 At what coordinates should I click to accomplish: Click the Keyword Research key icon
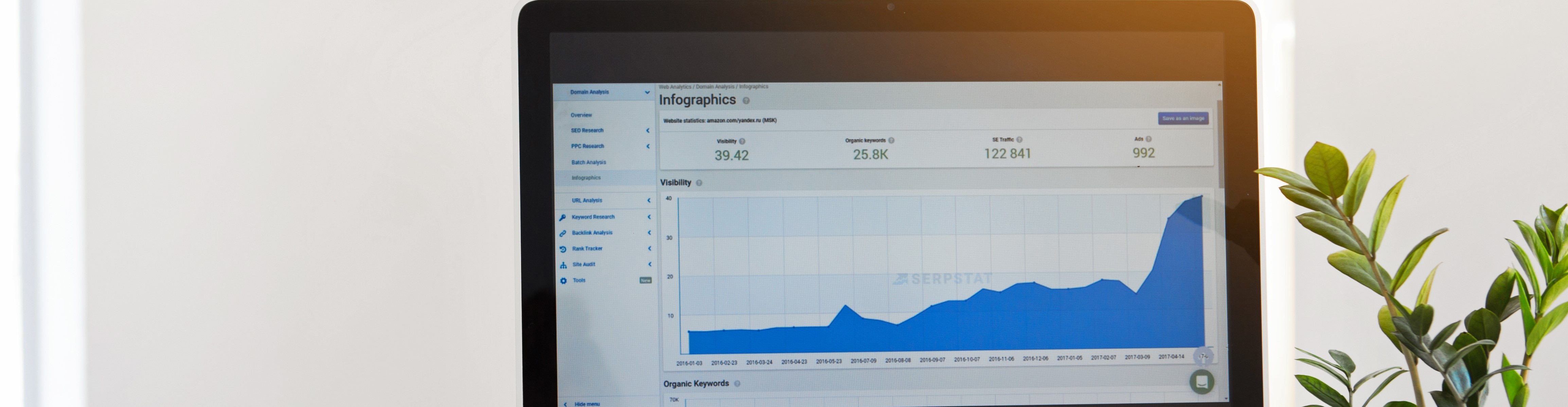(x=563, y=218)
